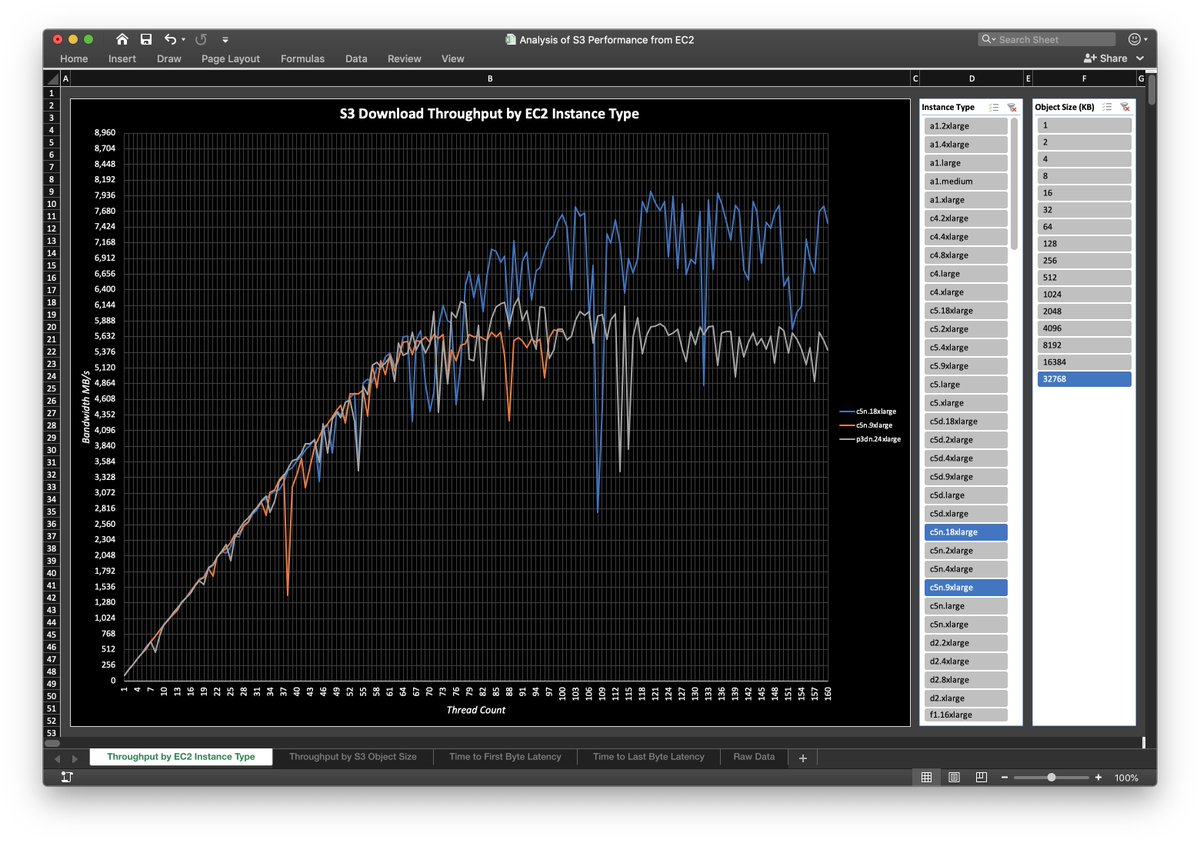Click the zoom slider handle

tap(1051, 777)
